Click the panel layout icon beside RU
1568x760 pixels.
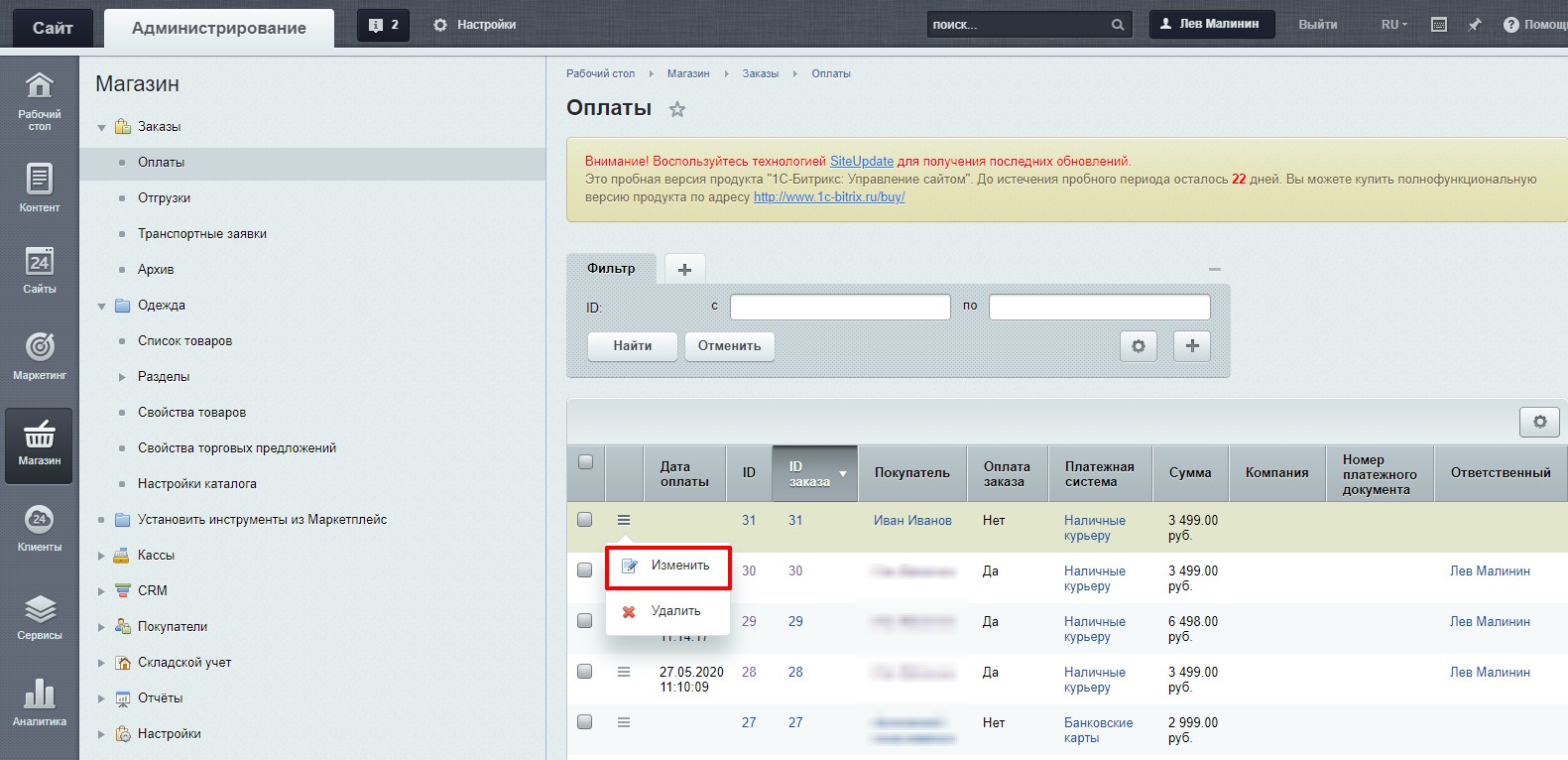(1439, 25)
